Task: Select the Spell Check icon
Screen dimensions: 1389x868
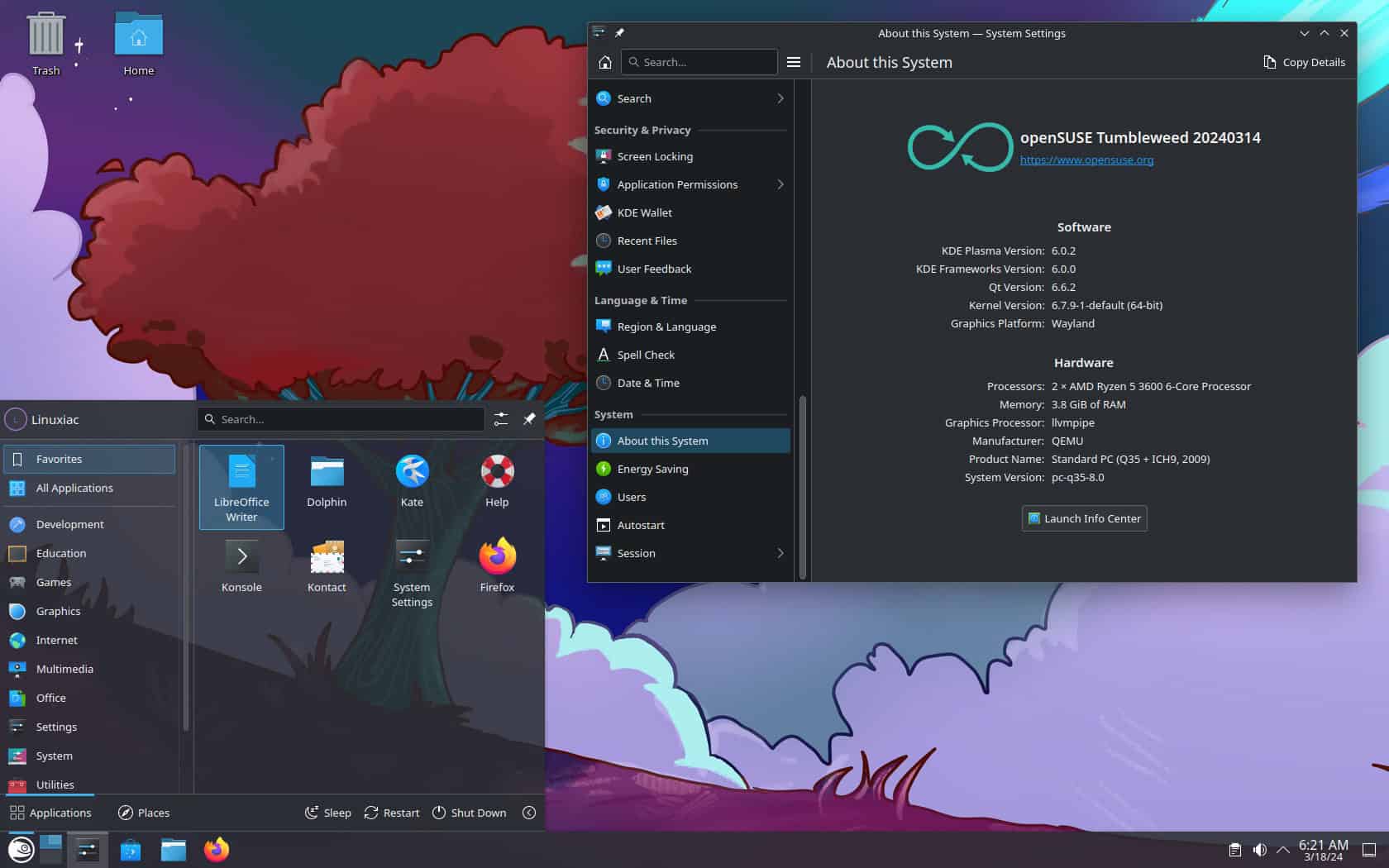Action: 603,355
